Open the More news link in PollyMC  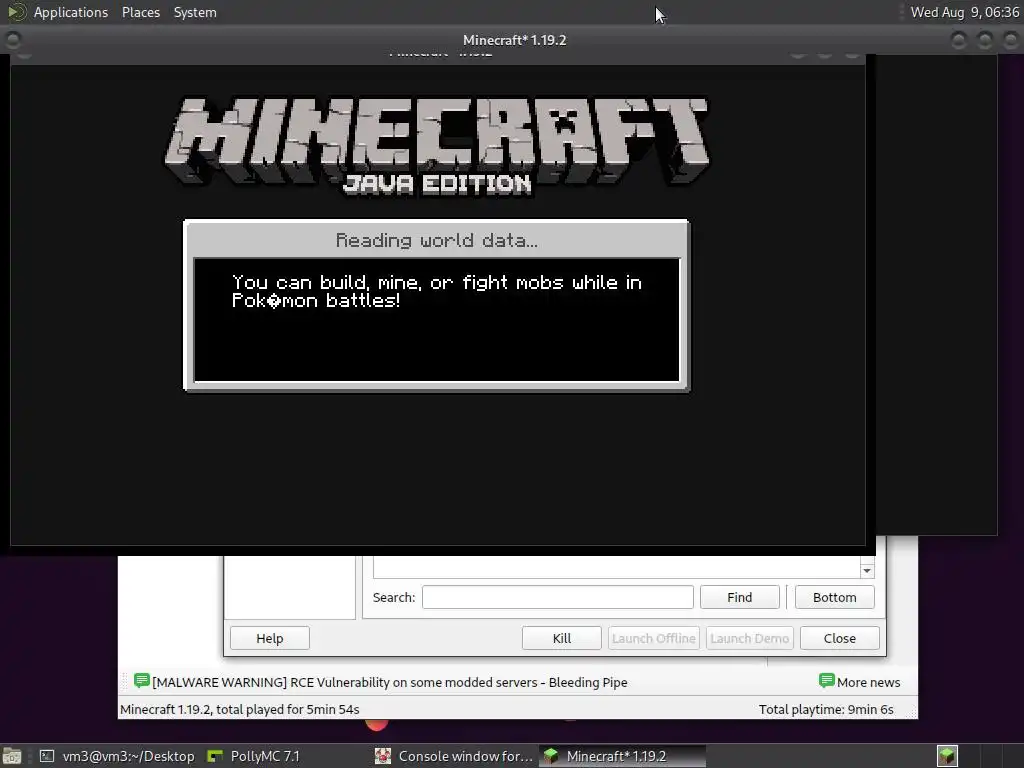click(869, 682)
